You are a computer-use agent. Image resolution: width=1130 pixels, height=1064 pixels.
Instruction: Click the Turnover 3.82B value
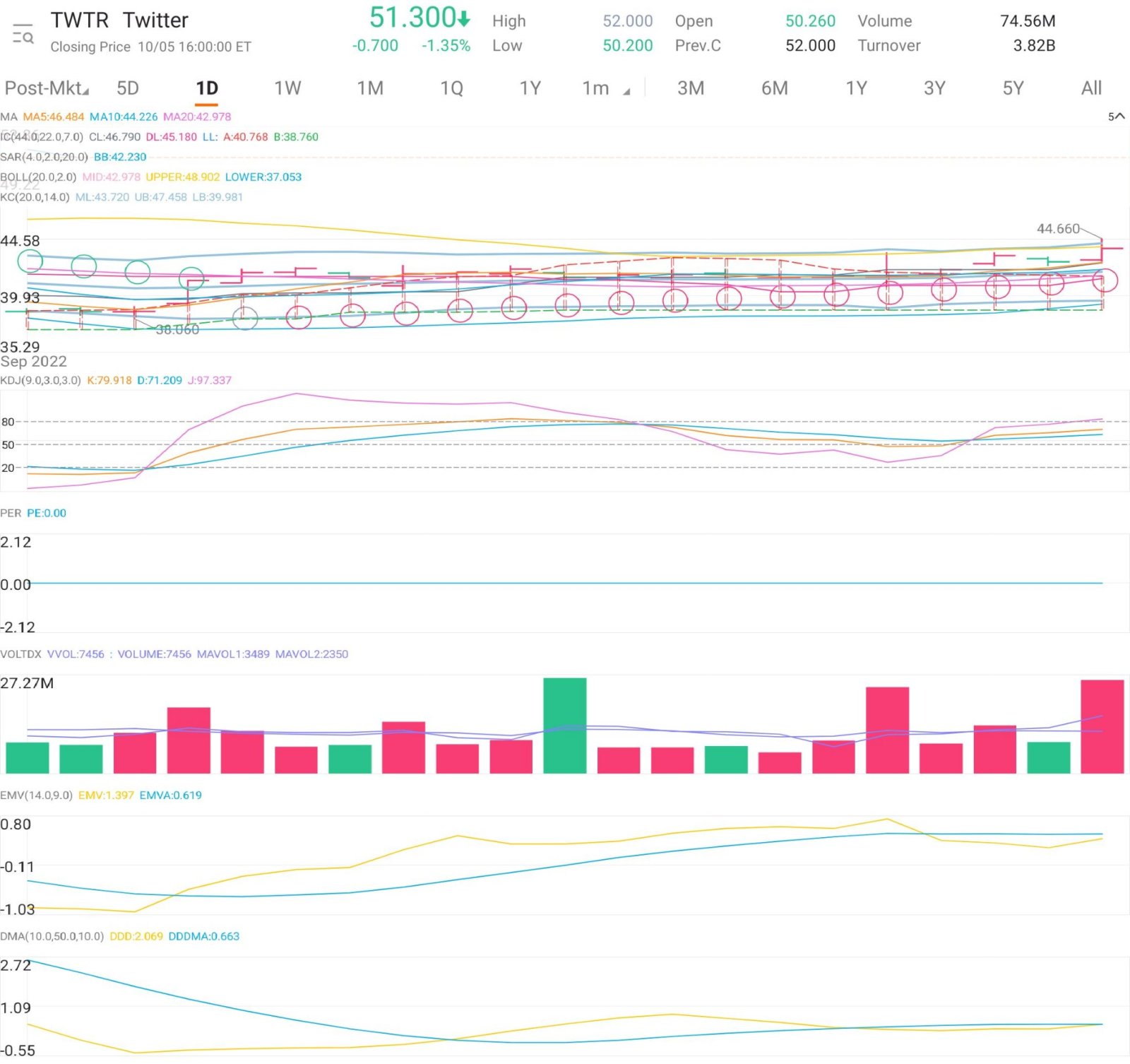(x=1034, y=46)
